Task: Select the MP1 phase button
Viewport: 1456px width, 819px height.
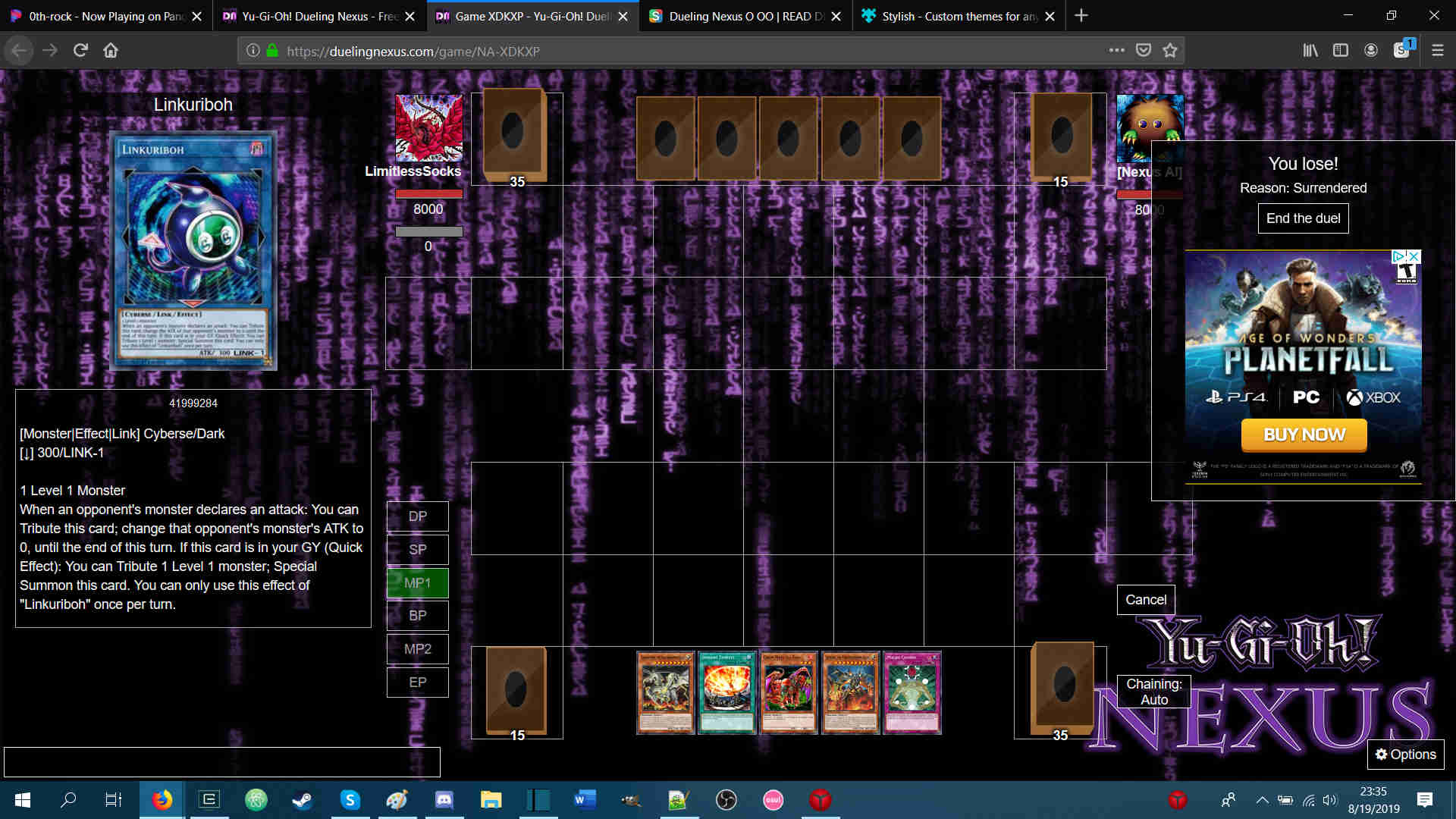Action: point(418,583)
